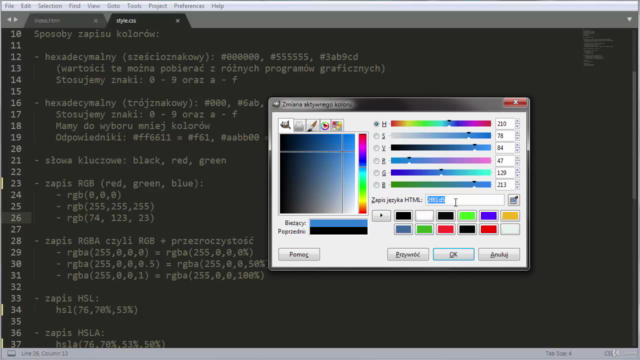Click the color history arrow button
The width and height of the screenshot is (640, 360).
(x=381, y=216)
